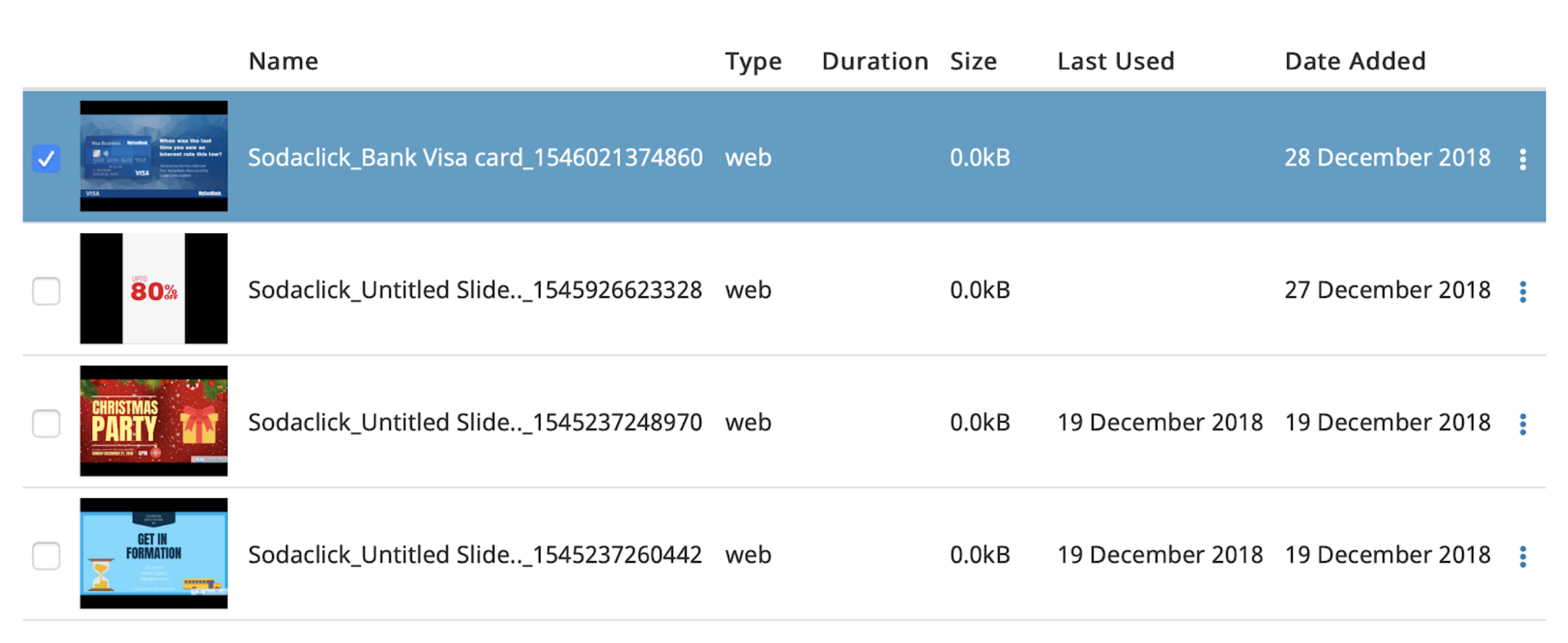Sort by the Last Used column header
This screenshot has height=643, width=1568.
[x=1116, y=61]
